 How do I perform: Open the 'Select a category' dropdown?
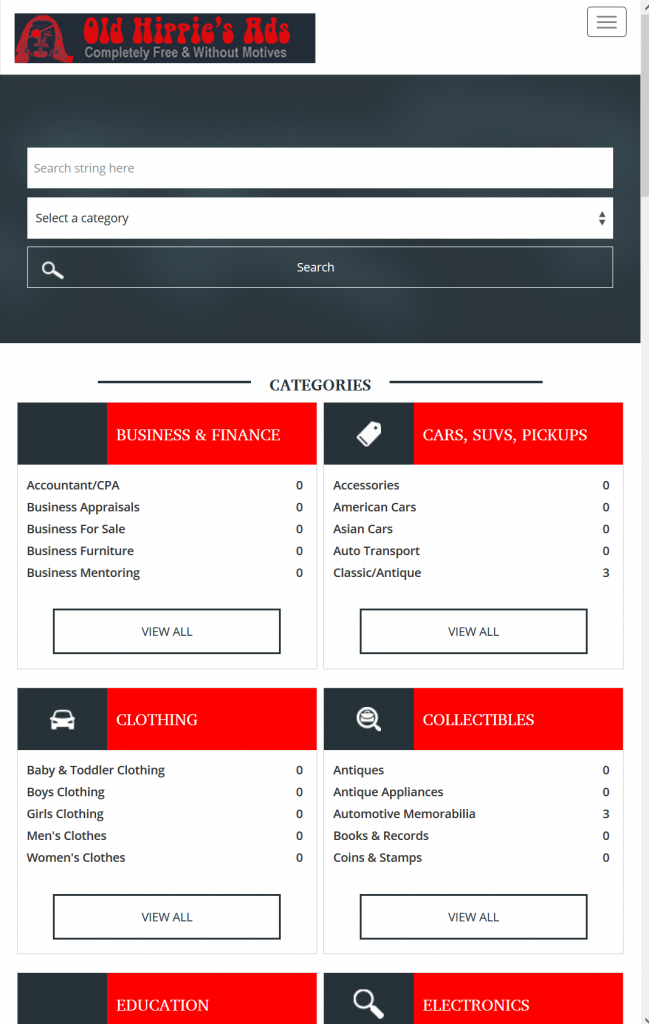tap(320, 218)
